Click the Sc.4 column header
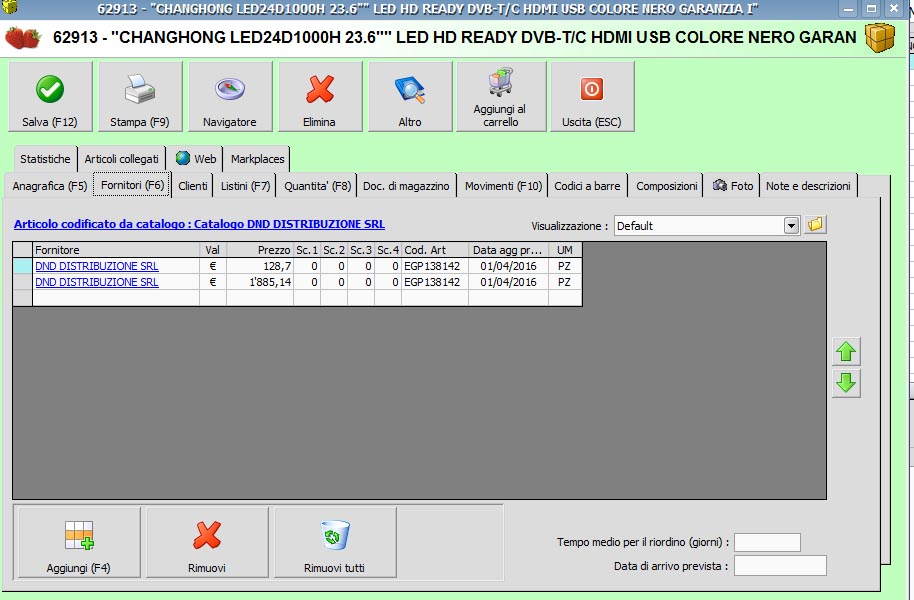Viewport: 914px width, 600px height. [x=388, y=250]
